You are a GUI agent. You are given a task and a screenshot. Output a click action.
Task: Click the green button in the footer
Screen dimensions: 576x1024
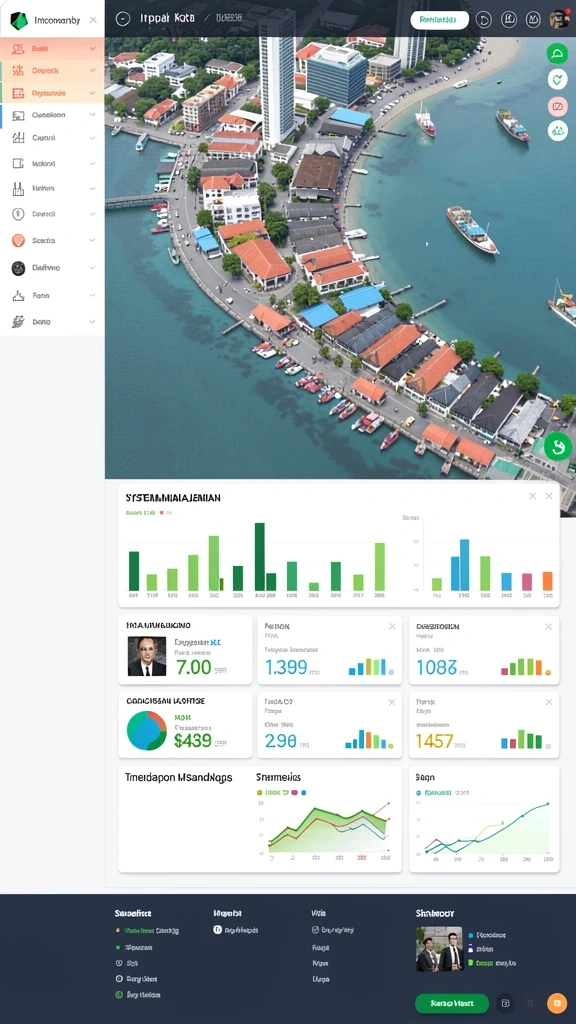(x=452, y=1003)
